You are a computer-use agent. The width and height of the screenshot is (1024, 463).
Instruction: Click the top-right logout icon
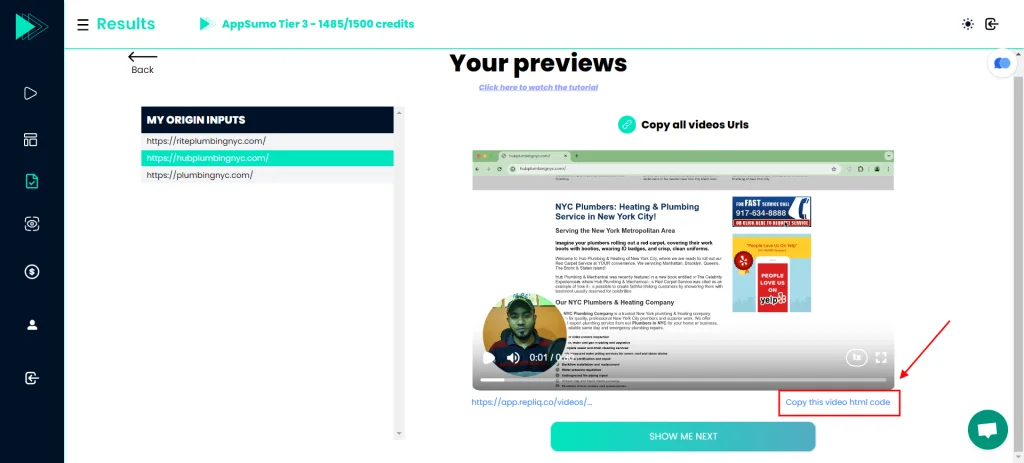[991, 24]
